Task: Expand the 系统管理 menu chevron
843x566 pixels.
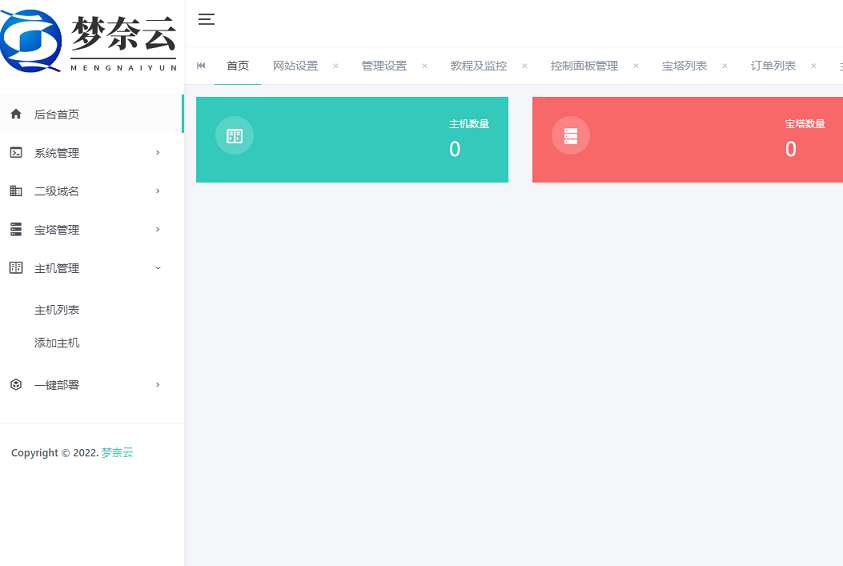Action: click(x=158, y=153)
